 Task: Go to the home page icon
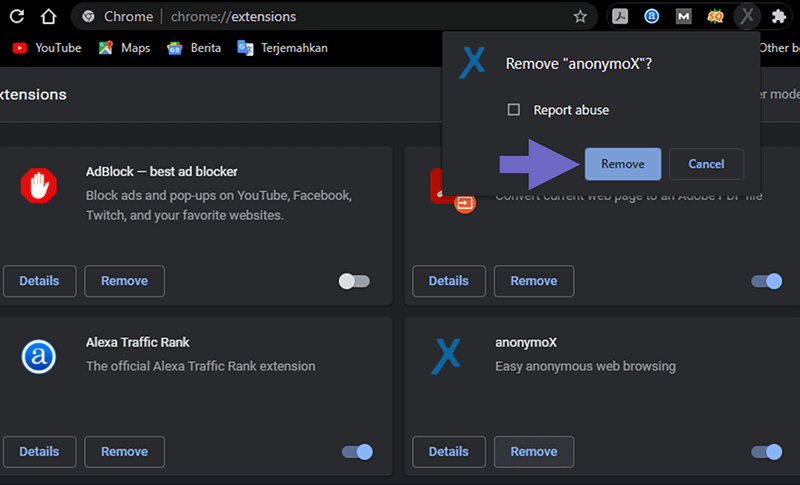coord(48,16)
